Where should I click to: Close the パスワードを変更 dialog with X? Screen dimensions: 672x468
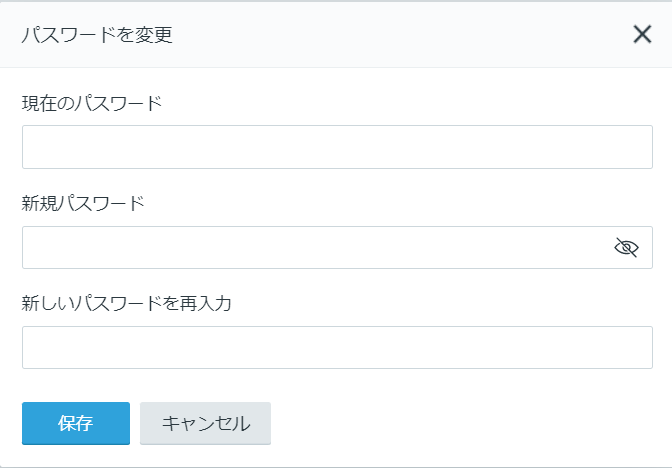[642, 34]
